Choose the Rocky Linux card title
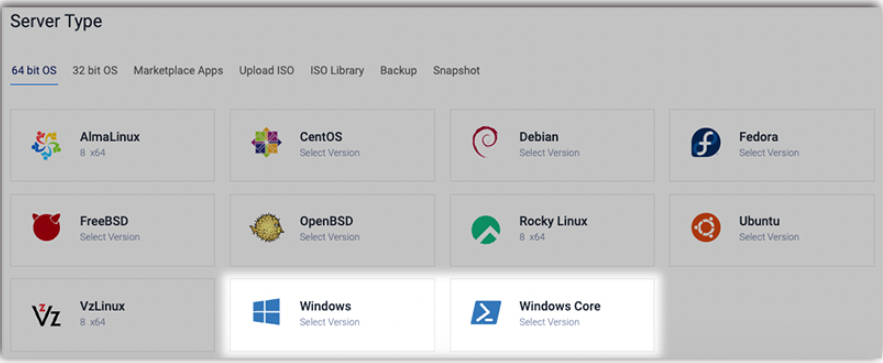The height and width of the screenshot is (363, 883). [553, 221]
